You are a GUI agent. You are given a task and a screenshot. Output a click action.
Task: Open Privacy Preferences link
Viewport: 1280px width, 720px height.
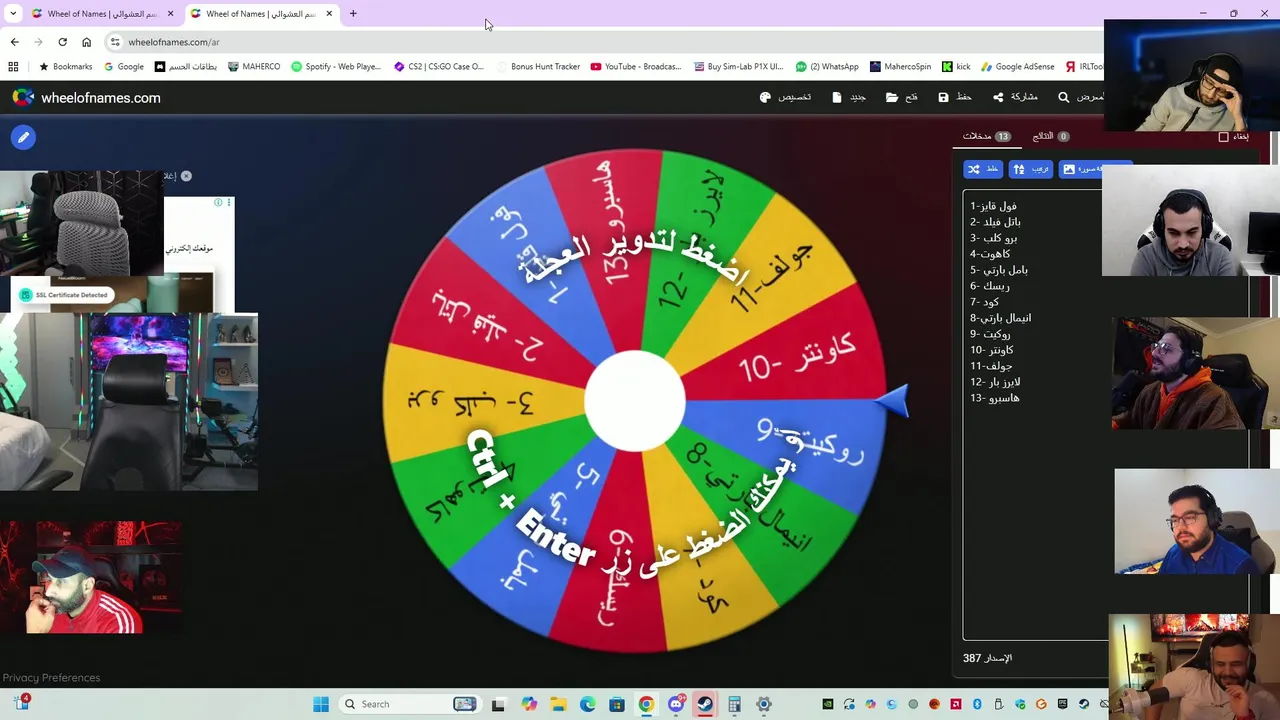tap(51, 678)
